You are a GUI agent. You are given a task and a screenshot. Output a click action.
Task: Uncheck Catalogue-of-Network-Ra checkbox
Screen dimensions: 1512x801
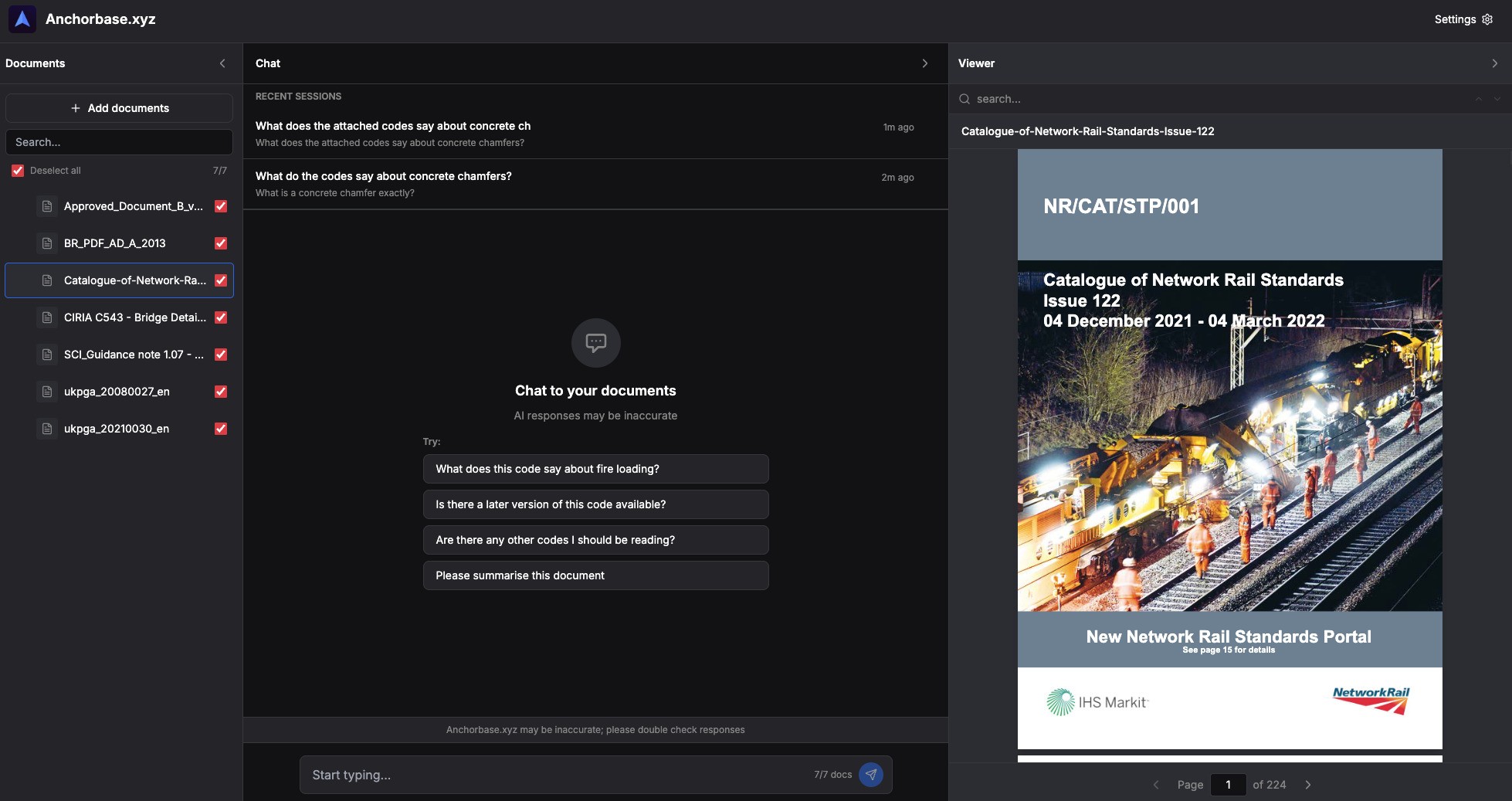click(x=221, y=280)
